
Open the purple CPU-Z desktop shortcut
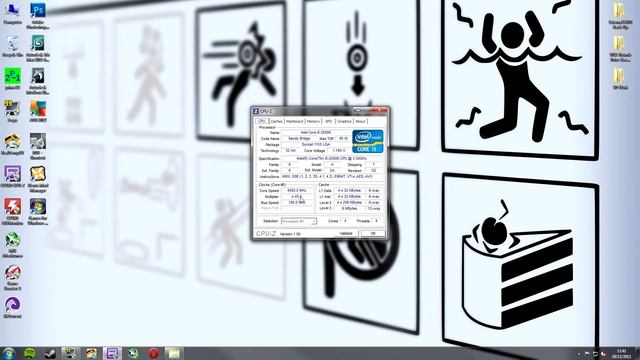click(12, 176)
